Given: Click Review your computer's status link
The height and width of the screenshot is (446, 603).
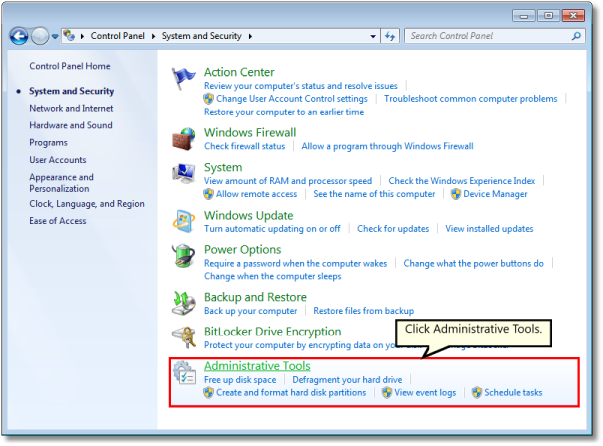Looking at the screenshot, I should [x=300, y=86].
